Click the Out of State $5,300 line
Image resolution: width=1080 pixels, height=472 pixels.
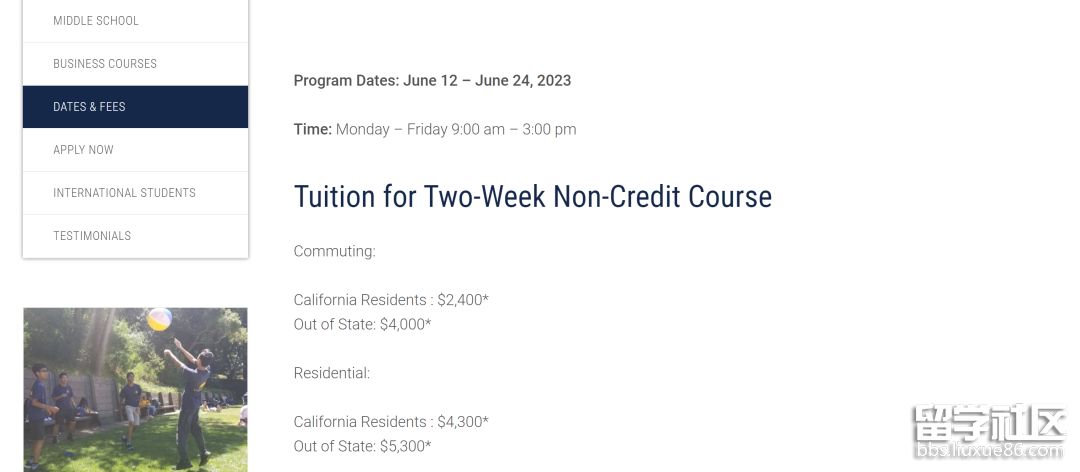point(362,447)
